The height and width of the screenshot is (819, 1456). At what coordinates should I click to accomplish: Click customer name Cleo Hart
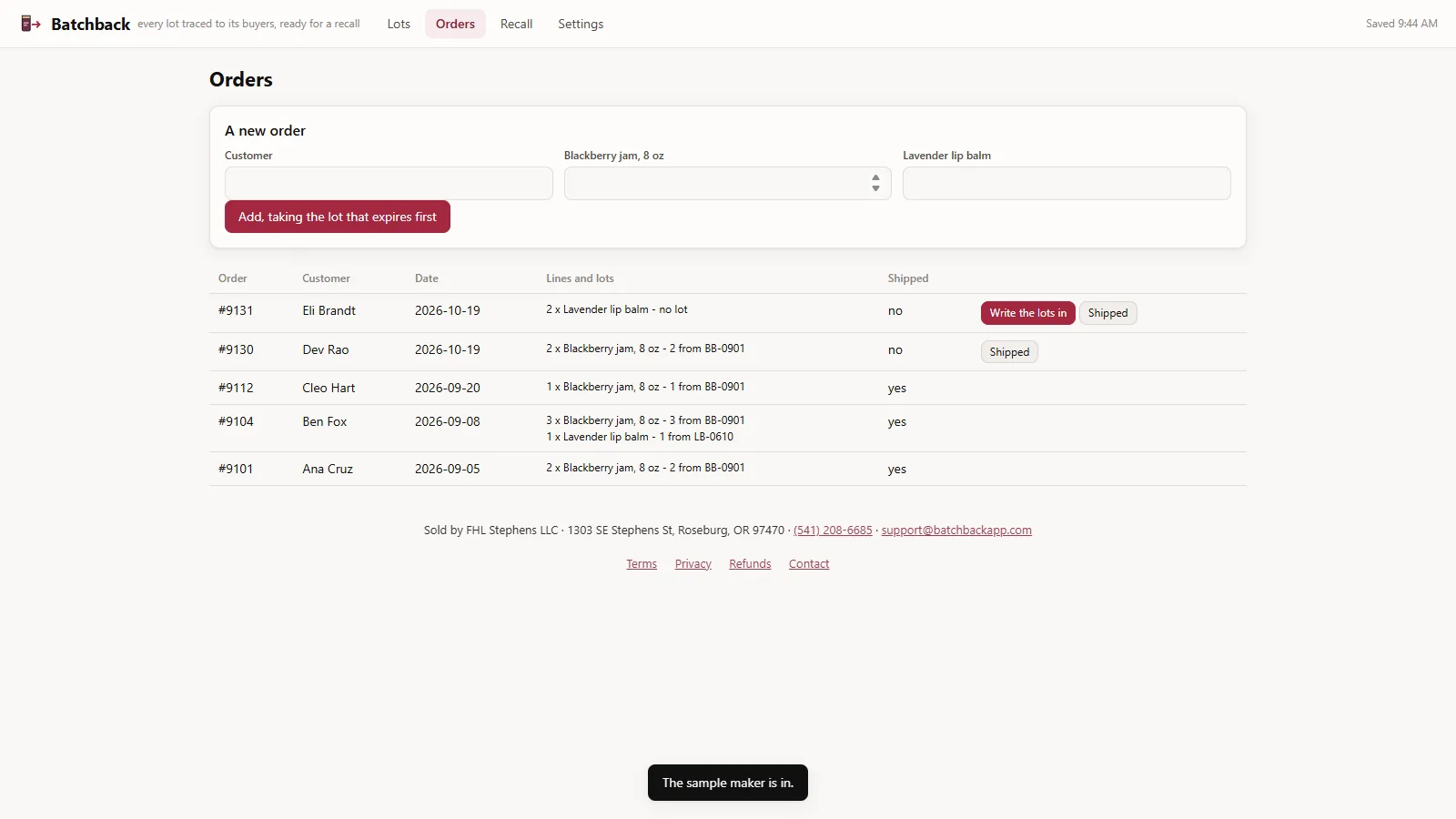[329, 388]
